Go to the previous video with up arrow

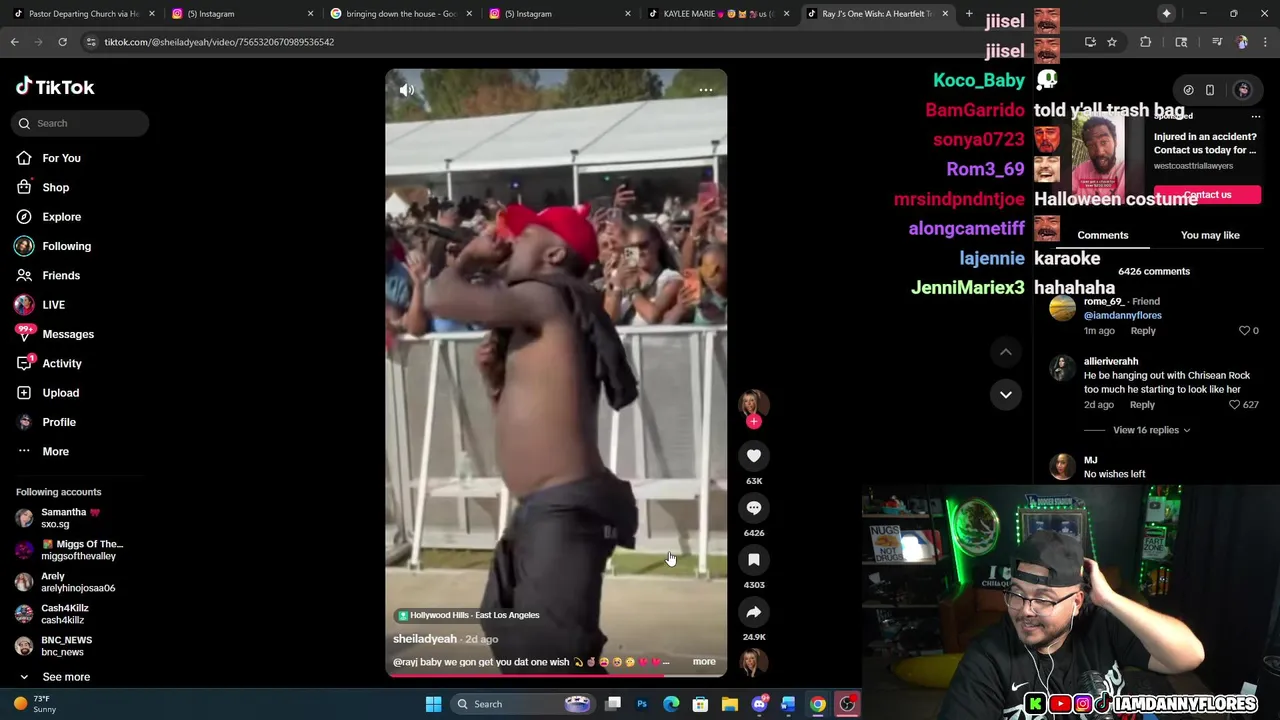[x=1006, y=352]
